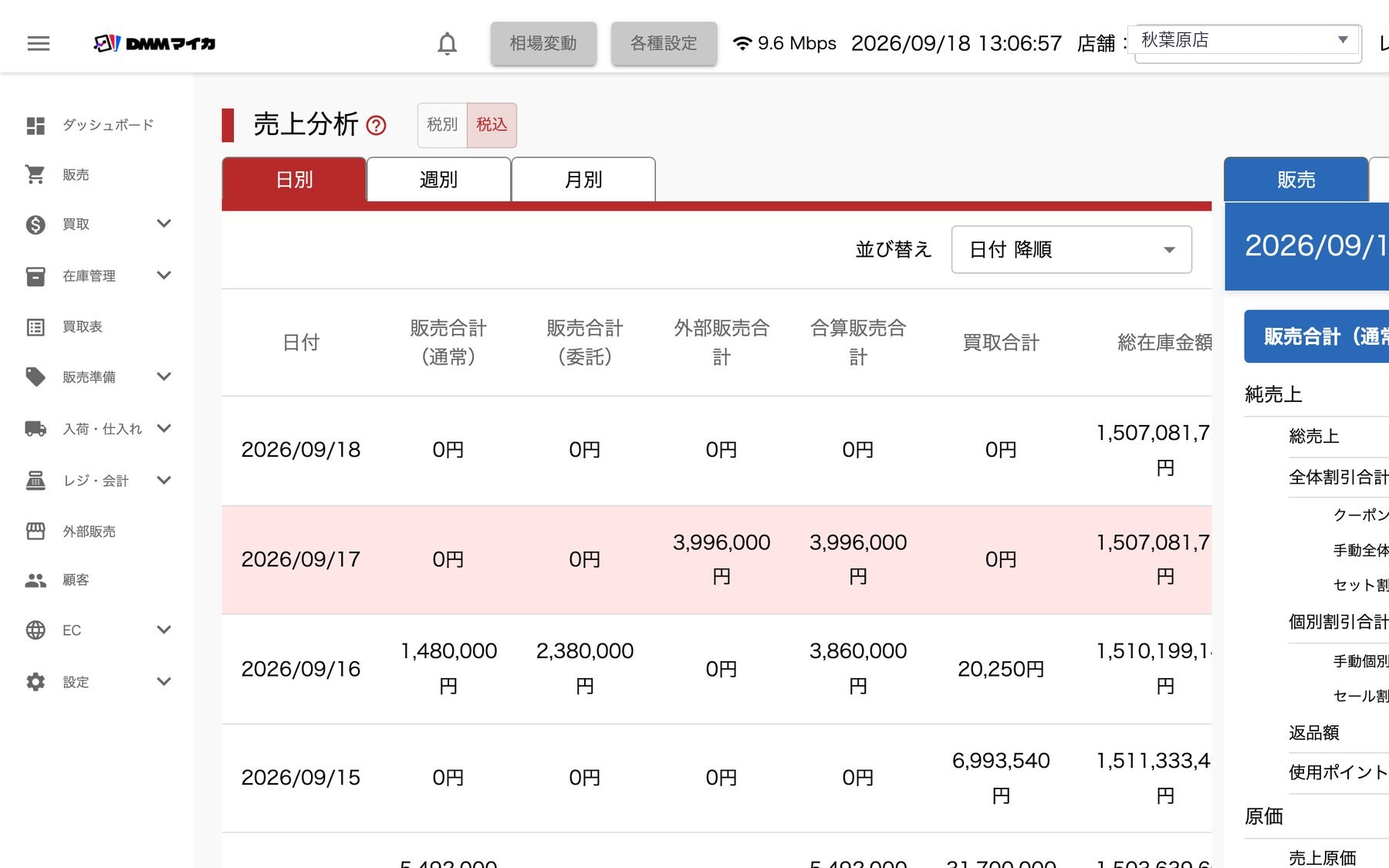Select the 月別 tab

pos(583,180)
